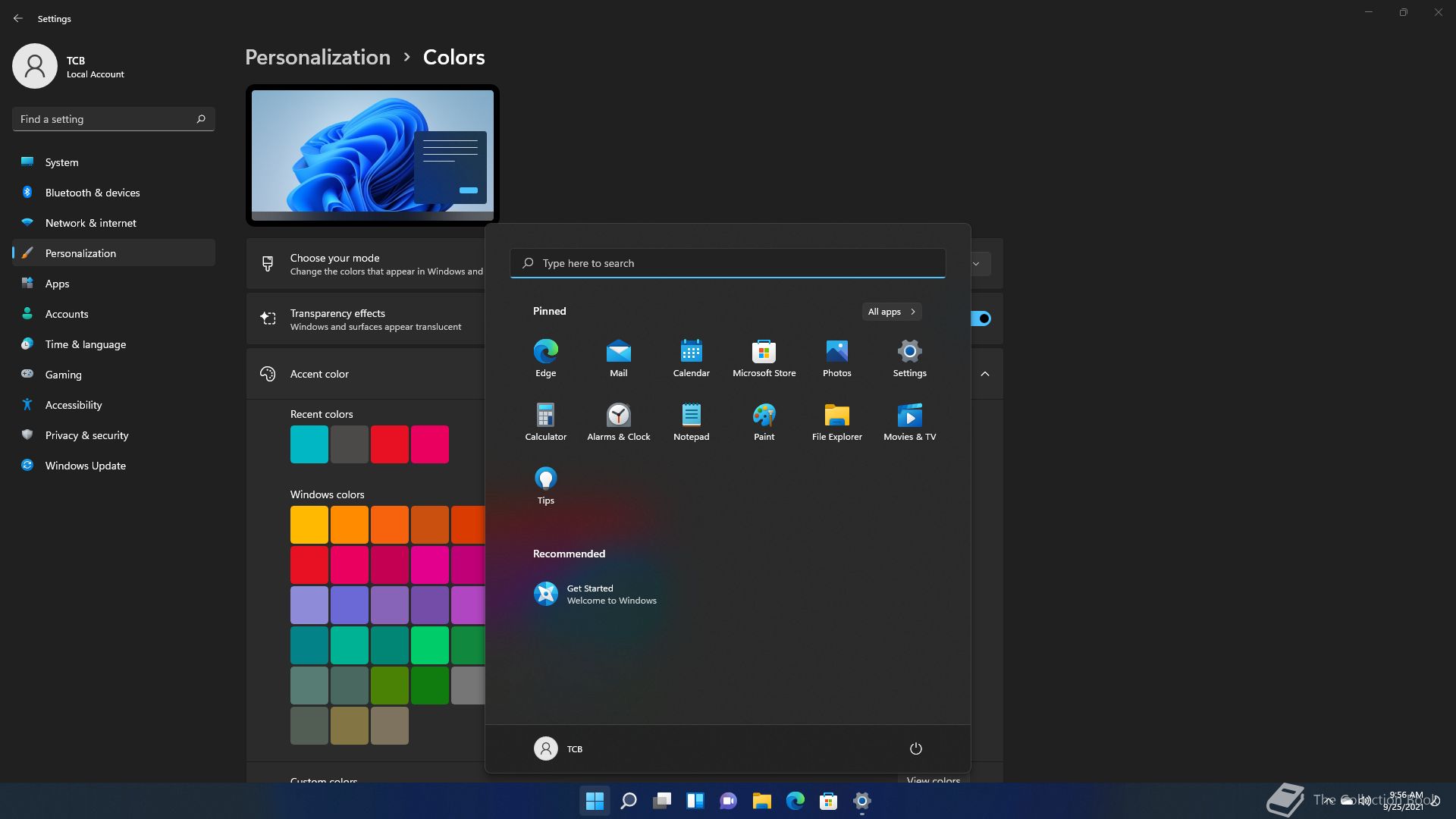Open Widgets from the taskbar
The width and height of the screenshot is (1456, 819).
click(695, 801)
